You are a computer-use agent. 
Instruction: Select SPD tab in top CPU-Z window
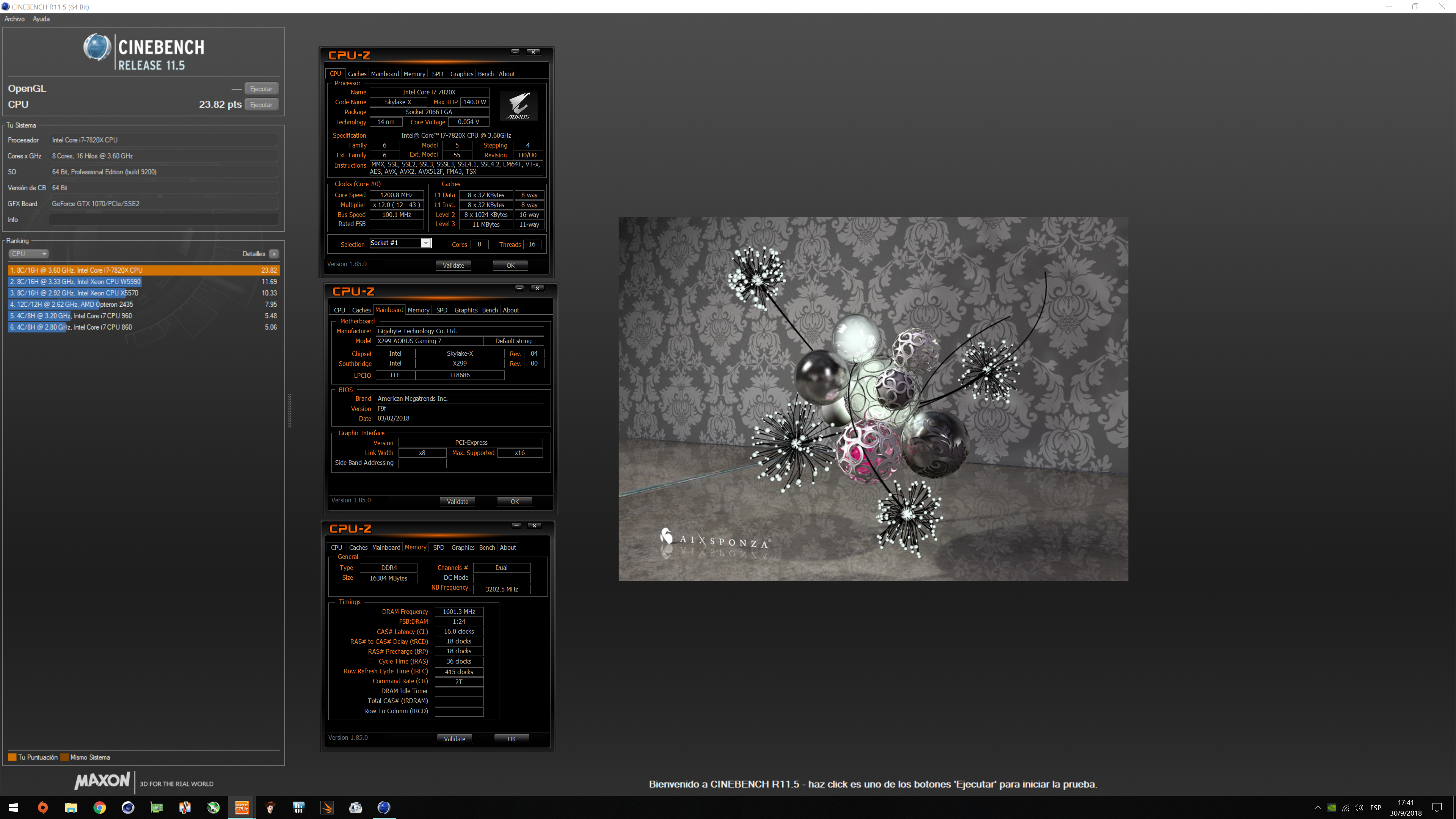point(438,74)
